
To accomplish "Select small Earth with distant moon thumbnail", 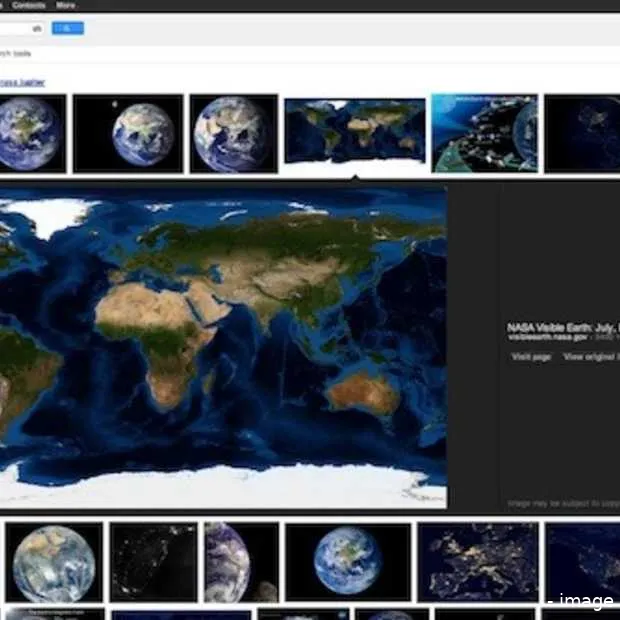I will pos(129,134).
